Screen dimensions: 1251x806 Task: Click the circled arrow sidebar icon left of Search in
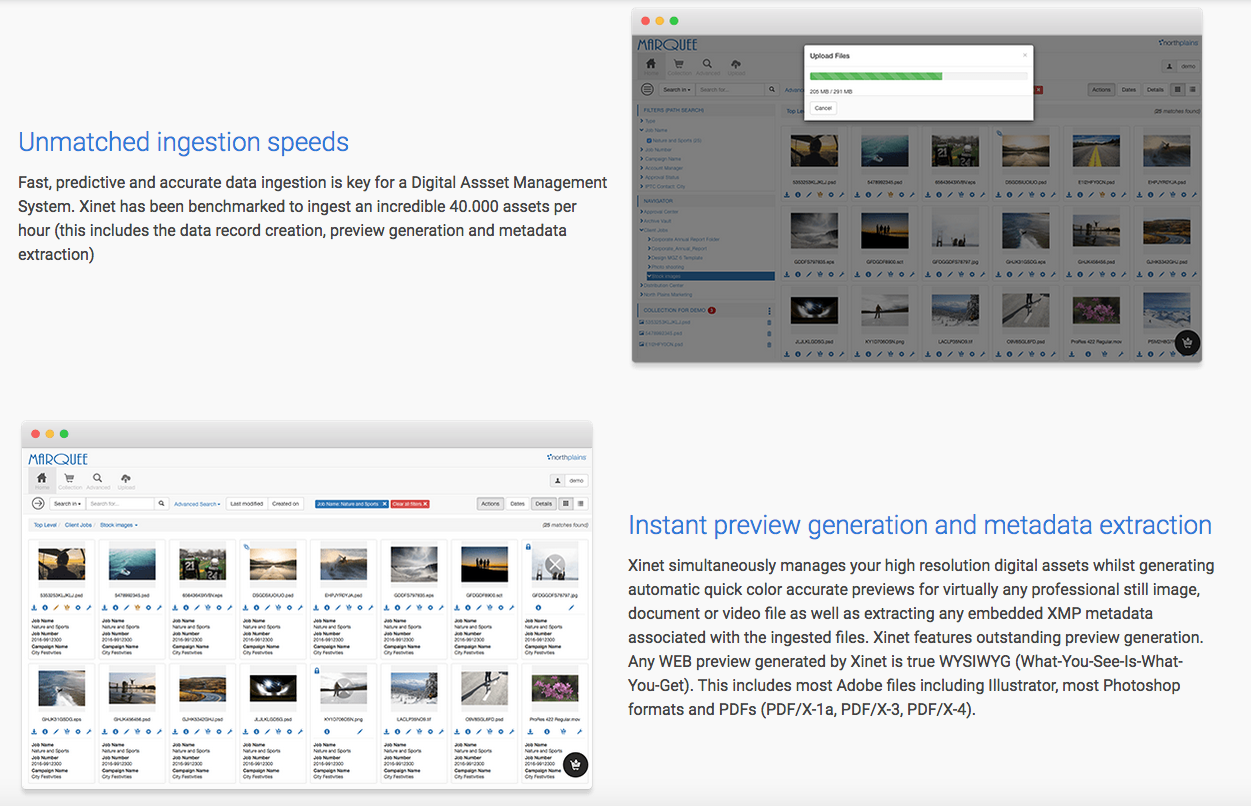point(38,504)
